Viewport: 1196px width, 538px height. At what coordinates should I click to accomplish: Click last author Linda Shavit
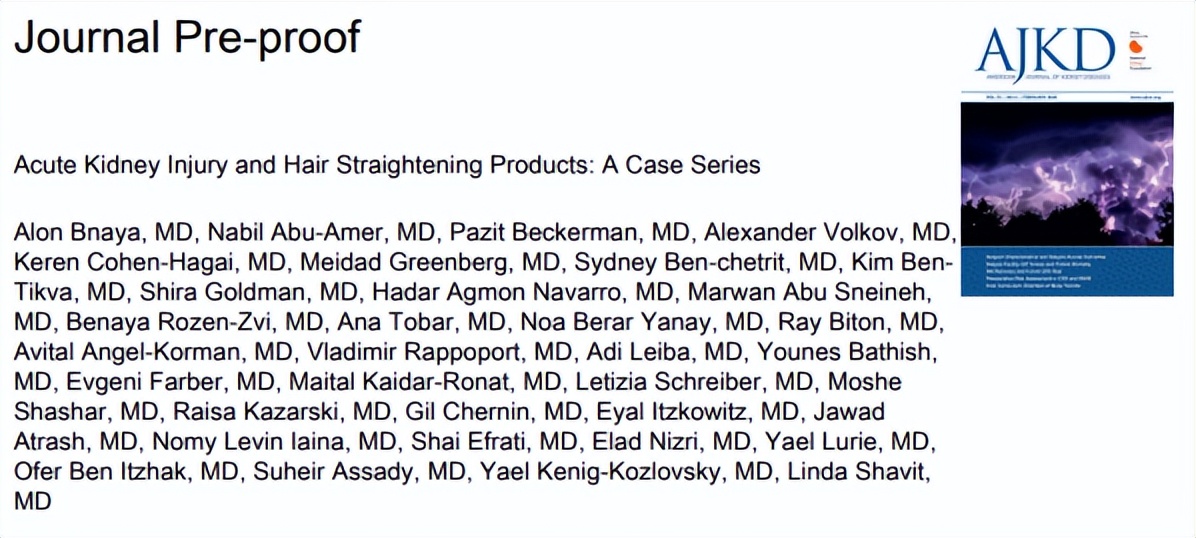[858, 470]
